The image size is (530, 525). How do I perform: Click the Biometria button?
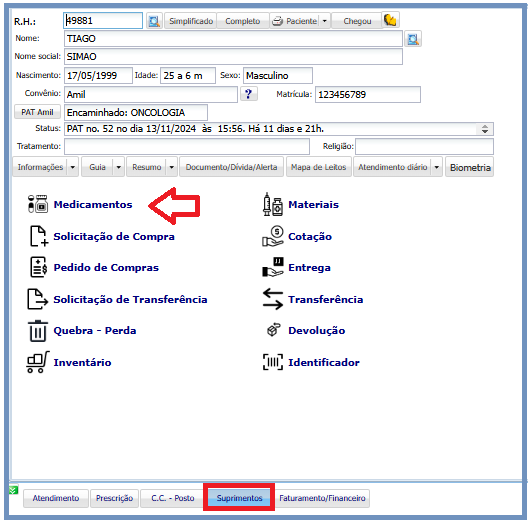(469, 167)
